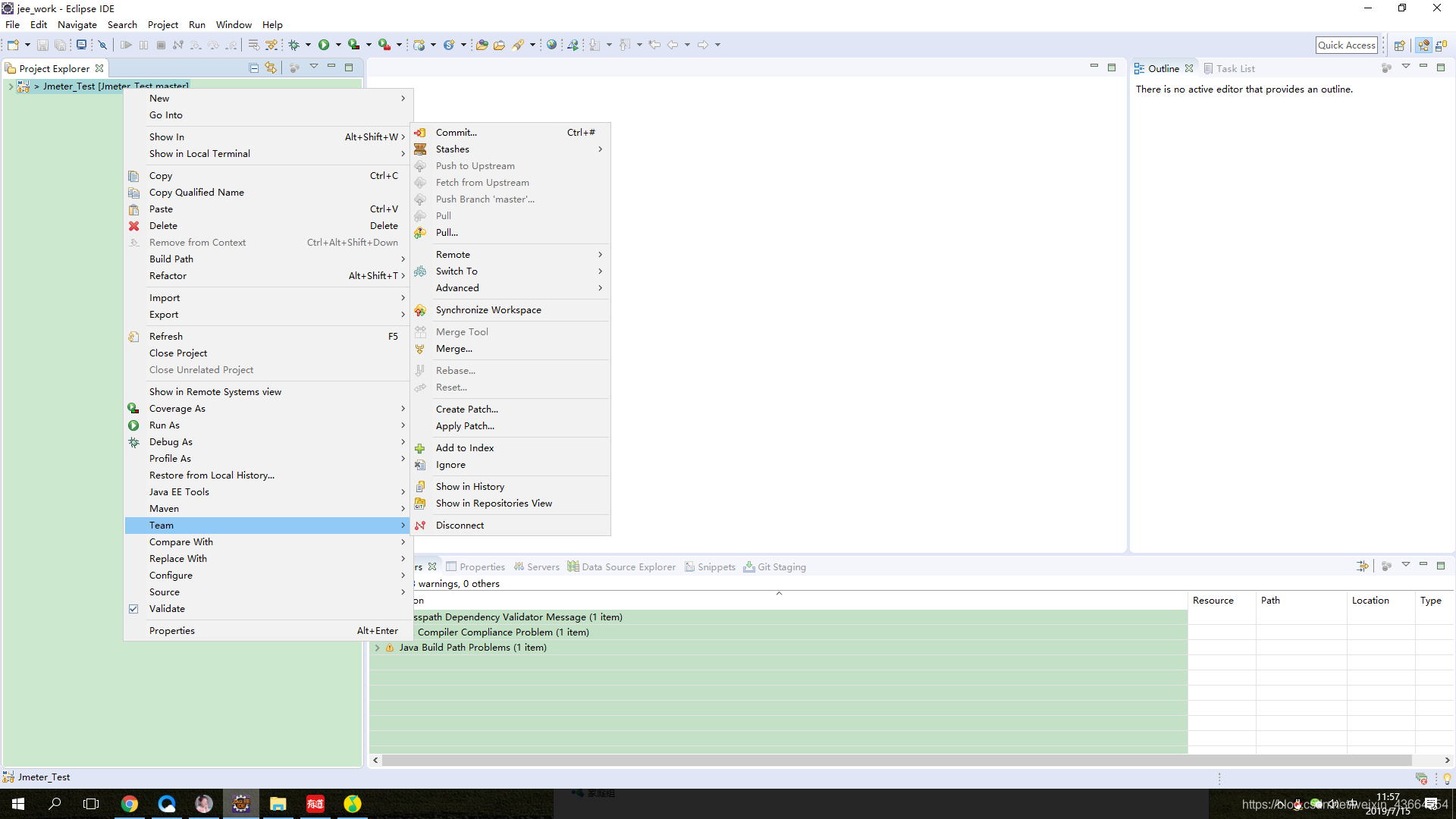
Task: Click the New file wizard toolbar icon
Action: (x=13, y=45)
